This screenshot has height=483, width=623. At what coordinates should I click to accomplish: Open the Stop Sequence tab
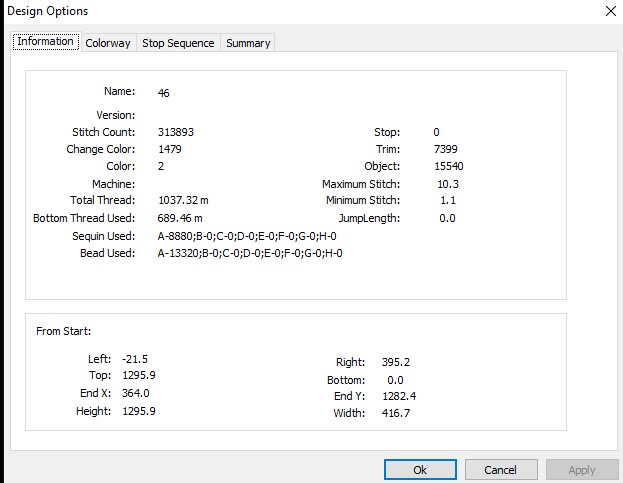click(178, 43)
